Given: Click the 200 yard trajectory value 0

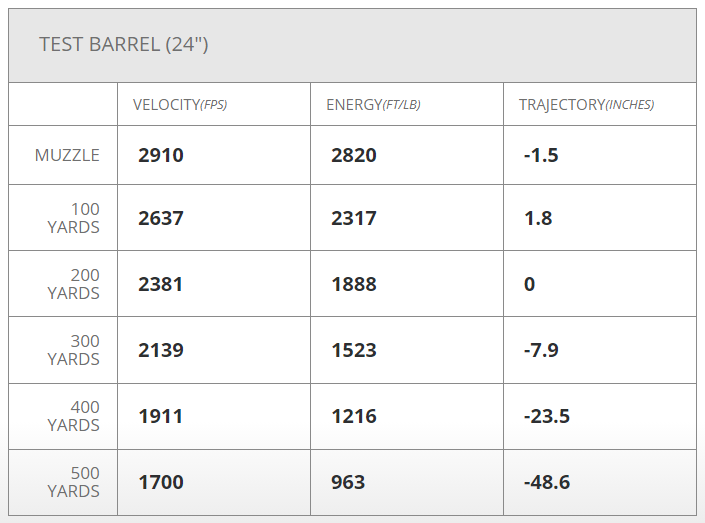Looking at the screenshot, I should tap(529, 284).
